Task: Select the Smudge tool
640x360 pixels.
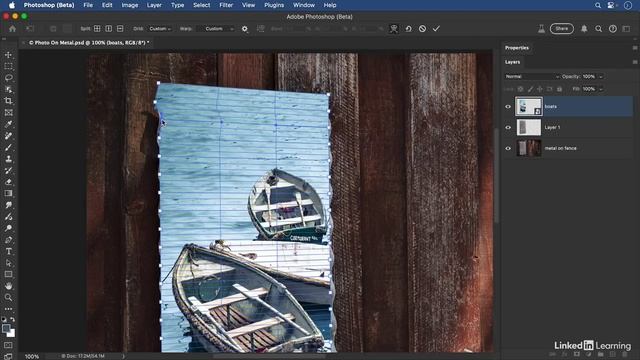Action: click(x=8, y=205)
